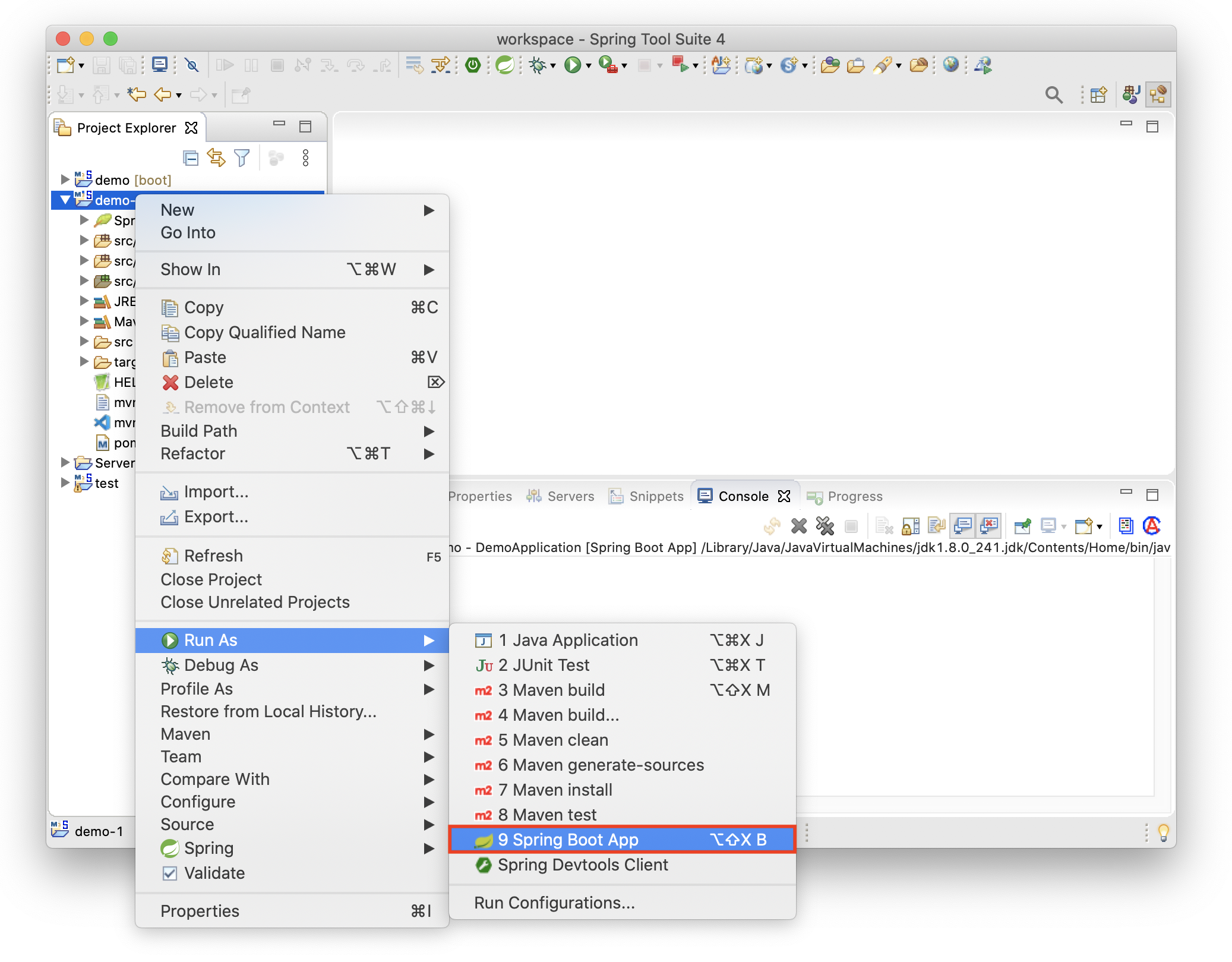Screen dimensions: 1232x962
Task: Click the Debug bug toolbar icon
Action: (538, 65)
